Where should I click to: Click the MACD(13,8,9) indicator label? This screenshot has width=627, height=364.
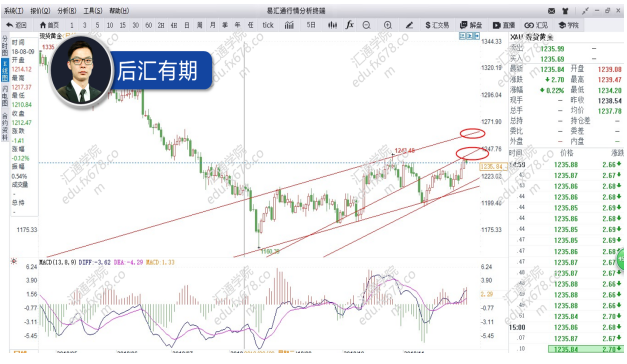pos(58,262)
